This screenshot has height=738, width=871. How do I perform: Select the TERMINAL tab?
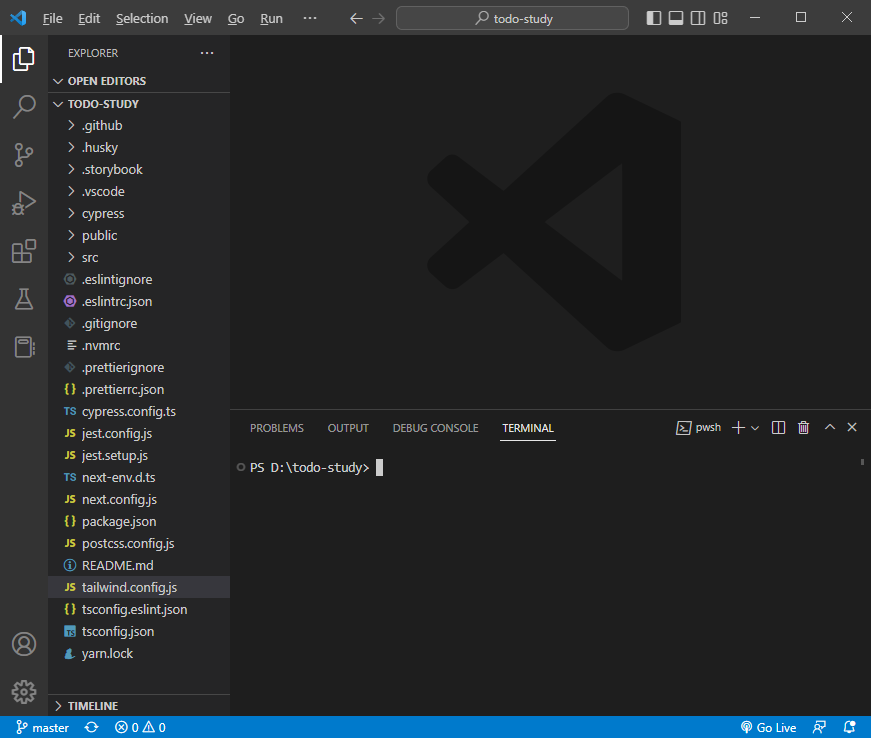tap(528, 428)
